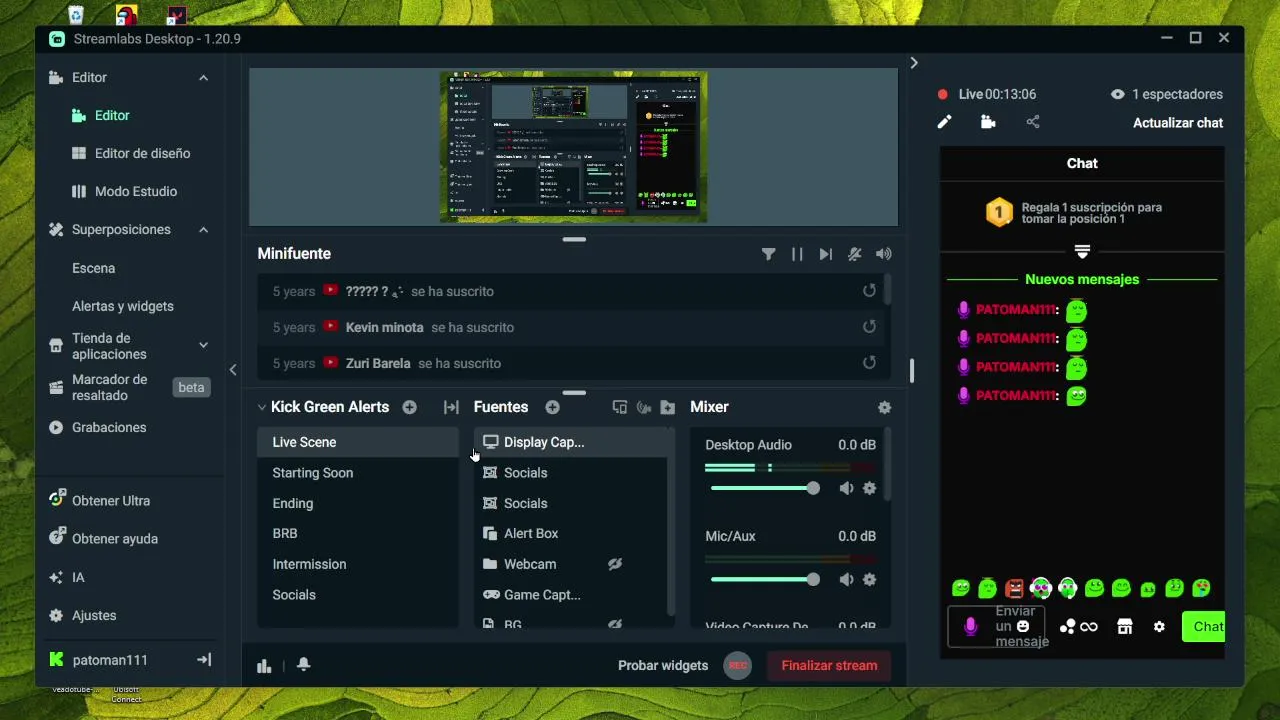Open the IA tools
This screenshot has height=720, width=1280.
pyautogui.click(x=78, y=578)
